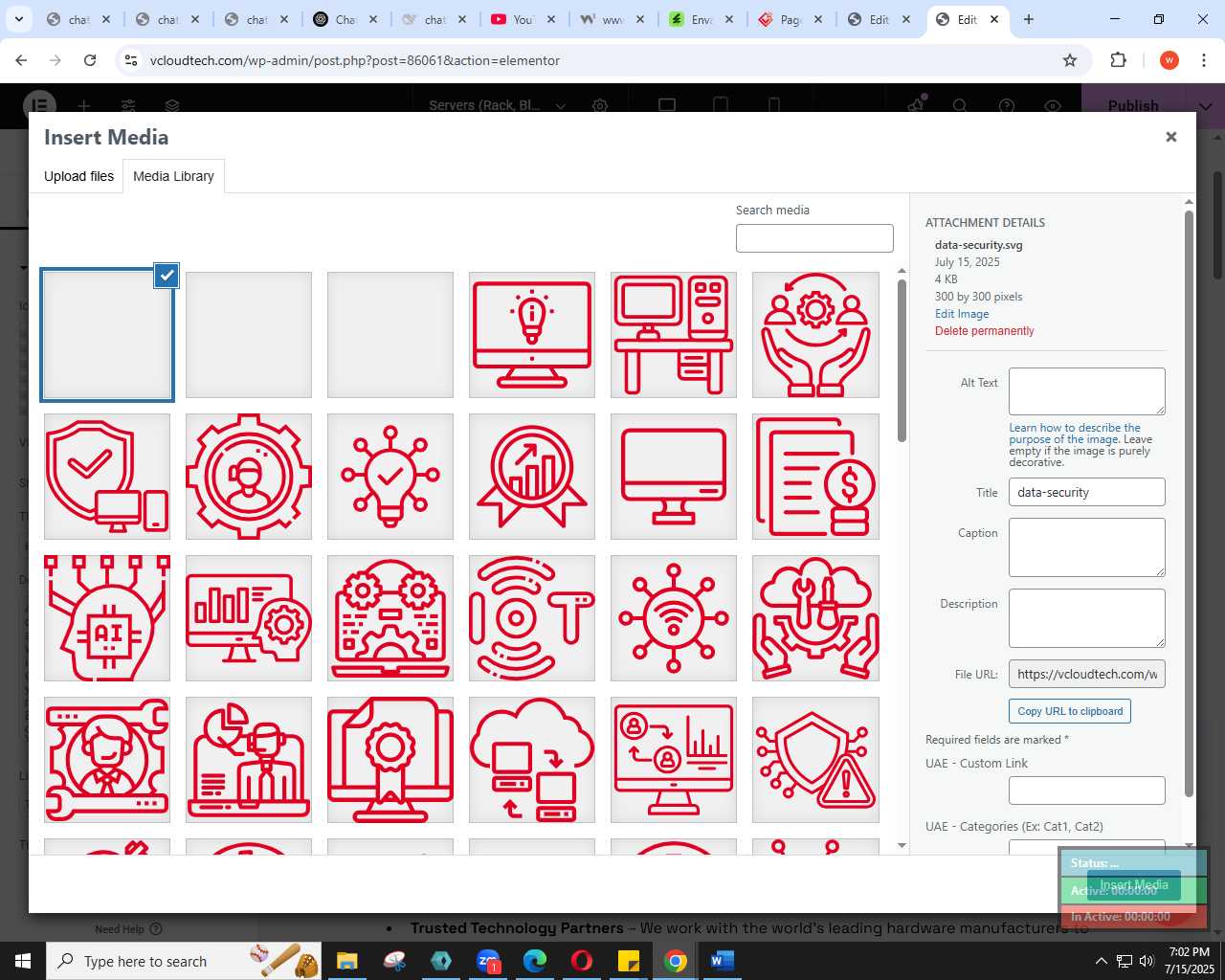Click the UAE - Custom Link field

pos(1087,791)
